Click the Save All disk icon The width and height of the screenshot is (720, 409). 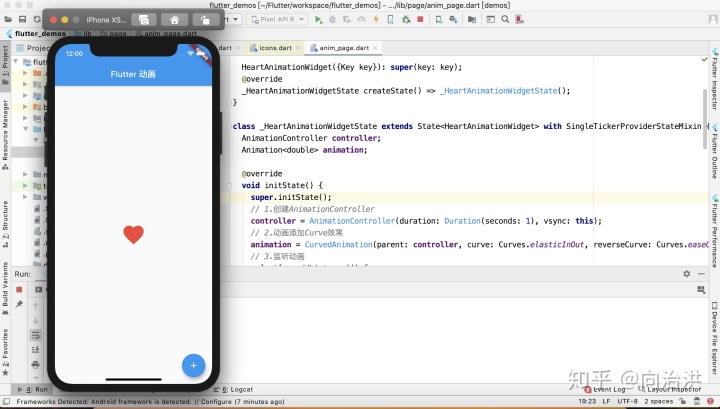point(22,19)
